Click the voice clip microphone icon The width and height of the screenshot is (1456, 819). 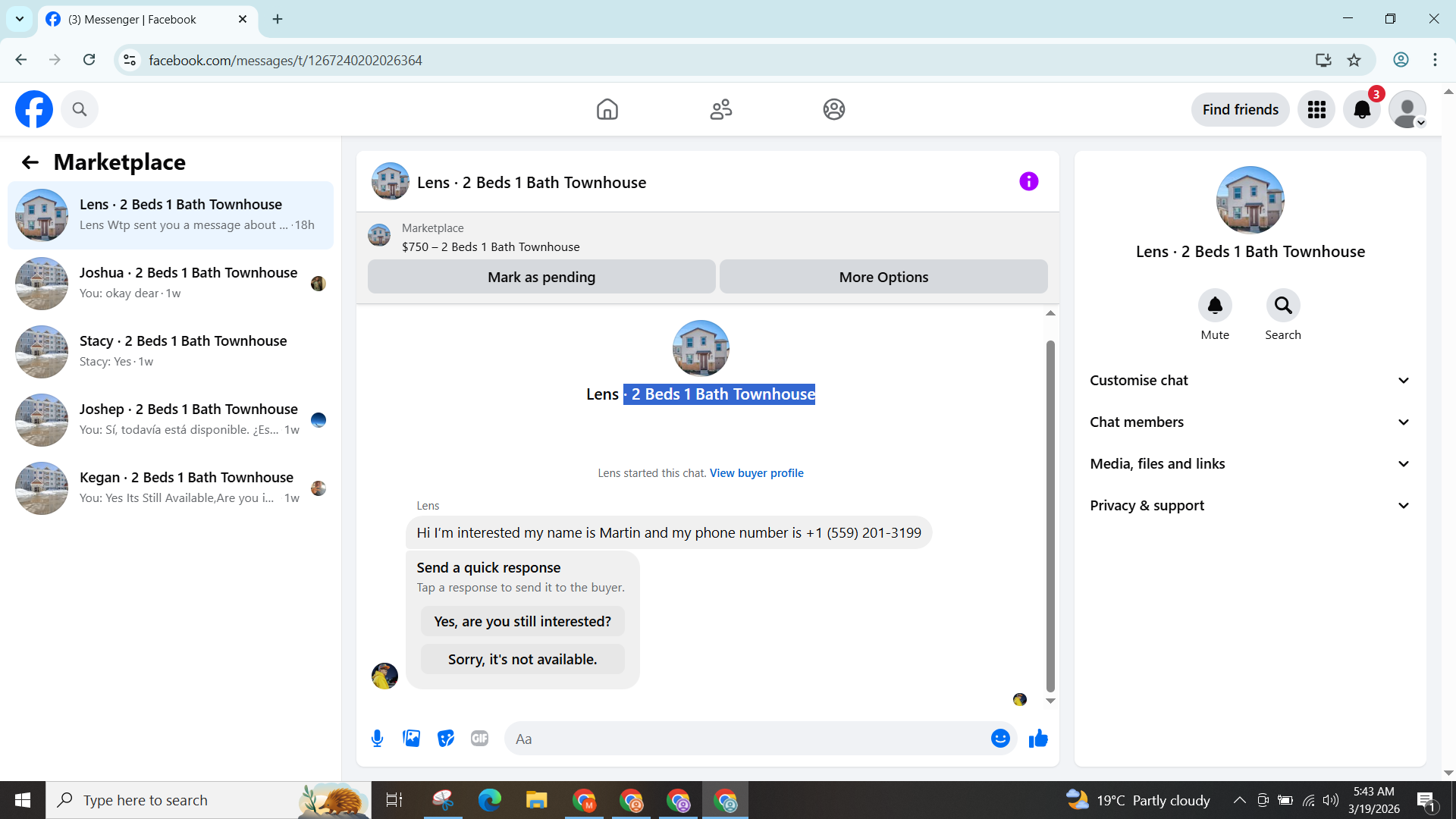377,739
